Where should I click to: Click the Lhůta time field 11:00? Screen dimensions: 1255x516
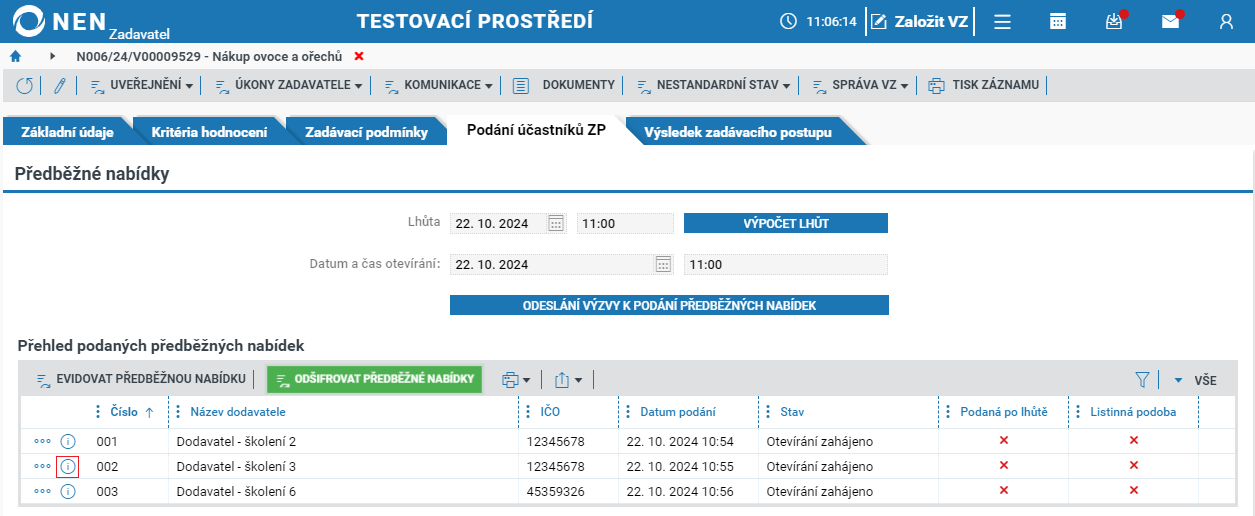(x=626, y=224)
